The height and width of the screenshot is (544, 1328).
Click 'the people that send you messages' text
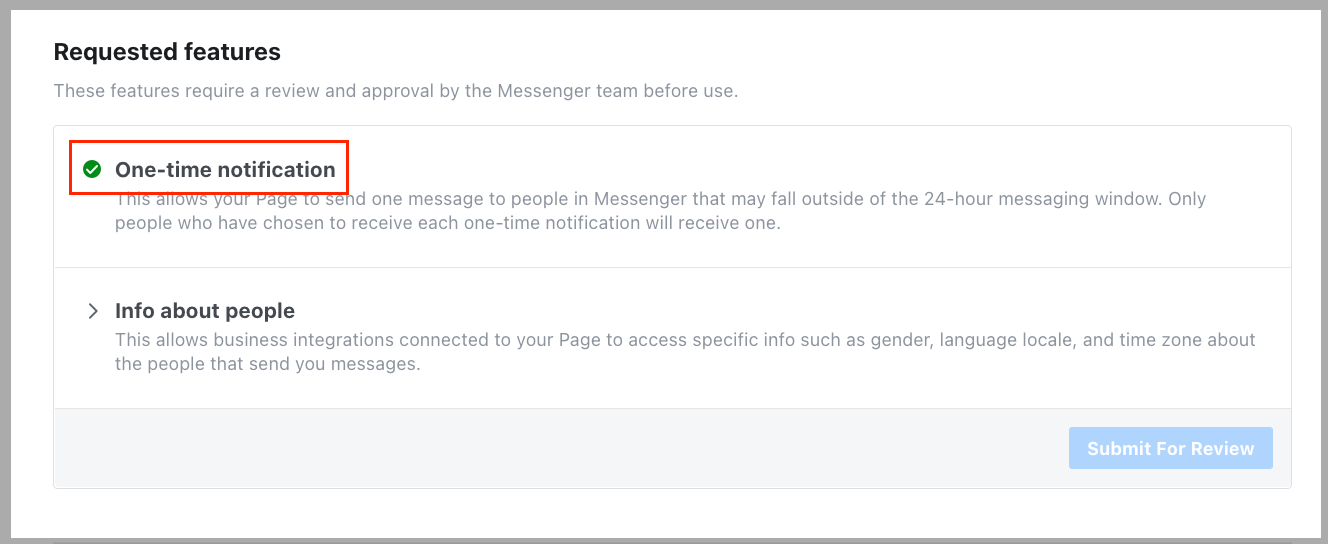click(268, 364)
